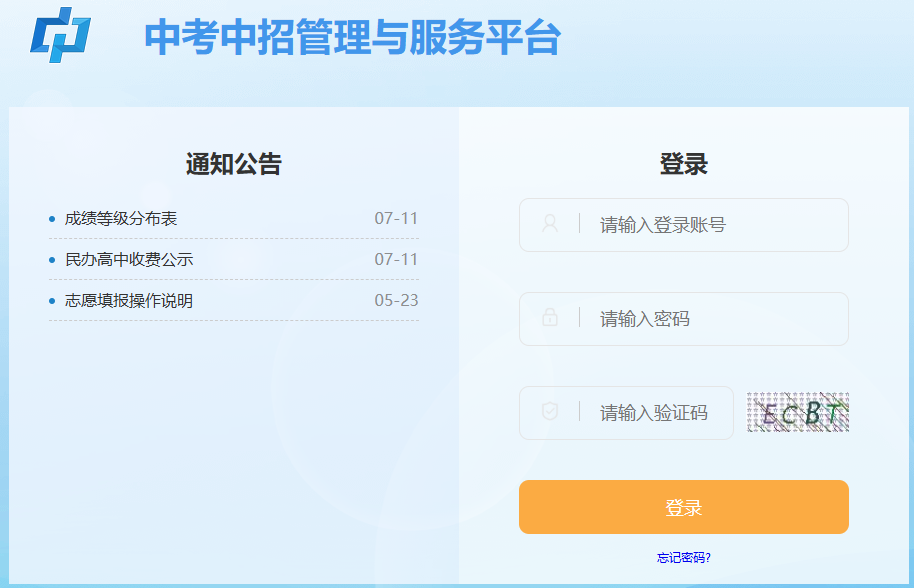914x588 pixels.
Task: Click the bullet dot before 志愿填报操作说明
Action: (x=52, y=301)
